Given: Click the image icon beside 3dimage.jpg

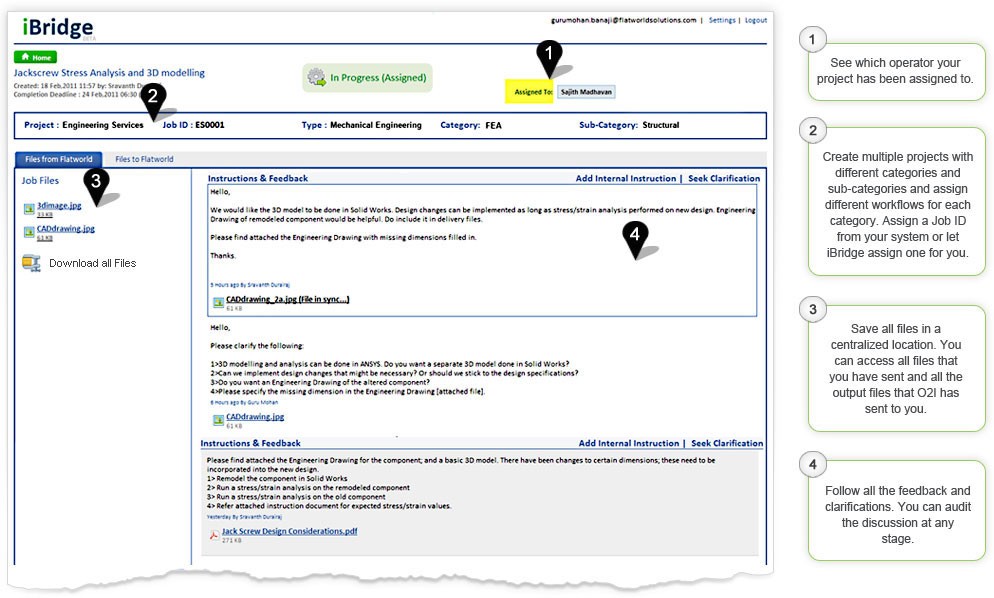Looking at the screenshot, I should click(x=28, y=208).
